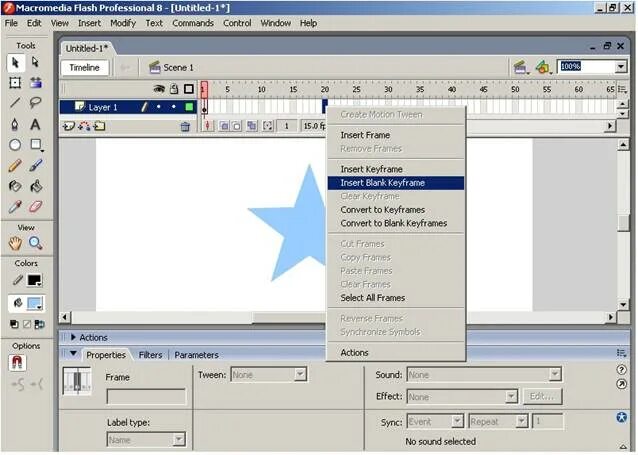Open the Sound dropdown
Screen dimensions: 638x455
(x=555, y=374)
